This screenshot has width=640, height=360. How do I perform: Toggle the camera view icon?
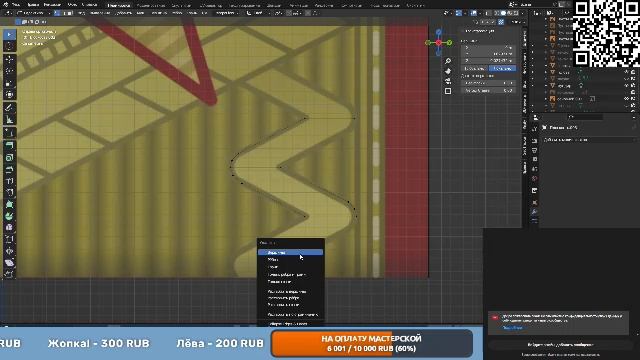point(448,81)
